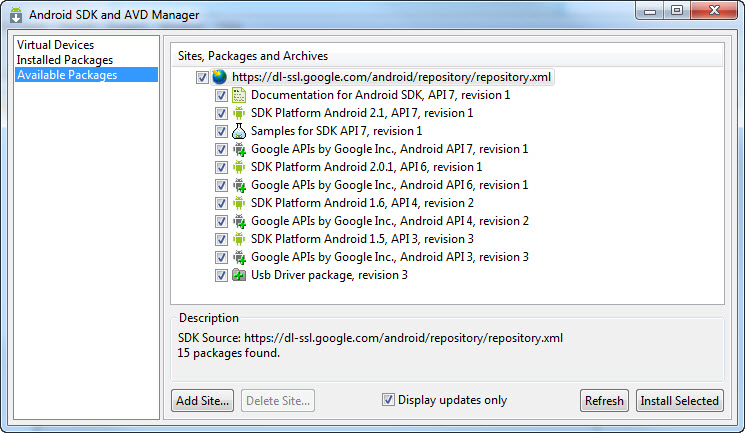Select Available Packages in the sidebar
Image resolution: width=745 pixels, height=433 pixels.
(x=86, y=75)
